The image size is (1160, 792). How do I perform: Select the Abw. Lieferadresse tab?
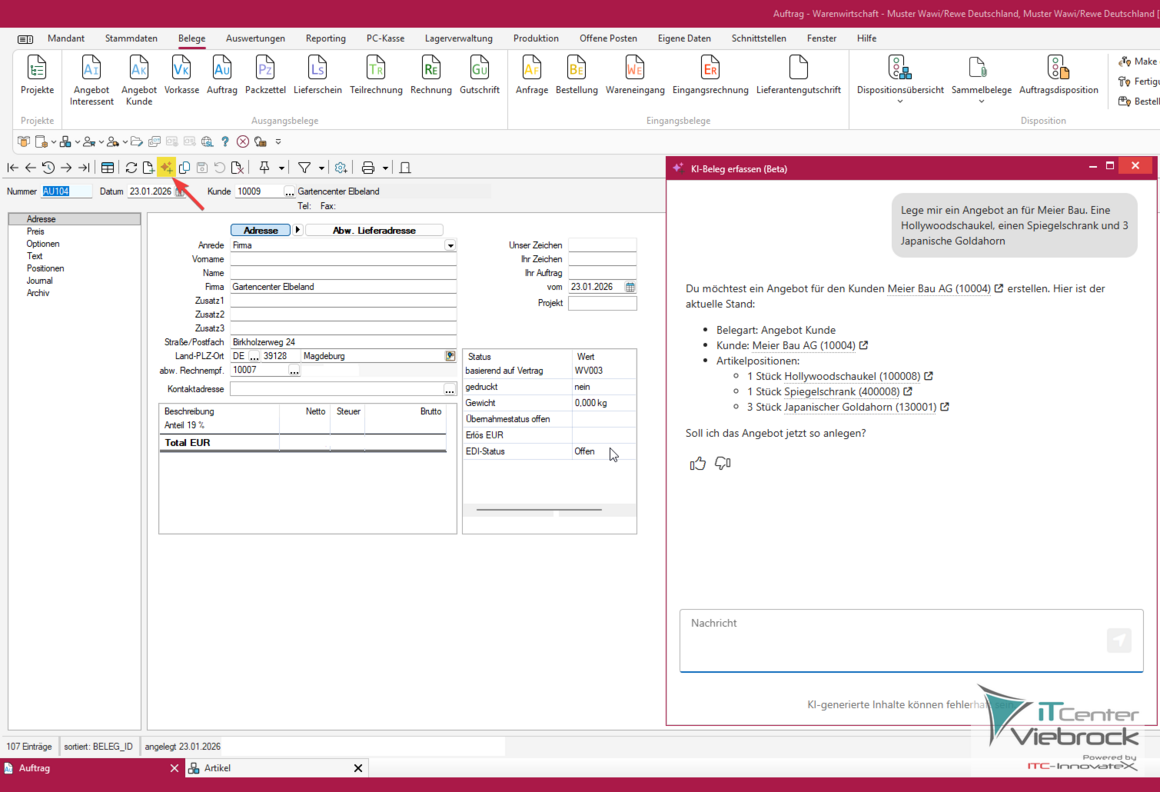(374, 230)
